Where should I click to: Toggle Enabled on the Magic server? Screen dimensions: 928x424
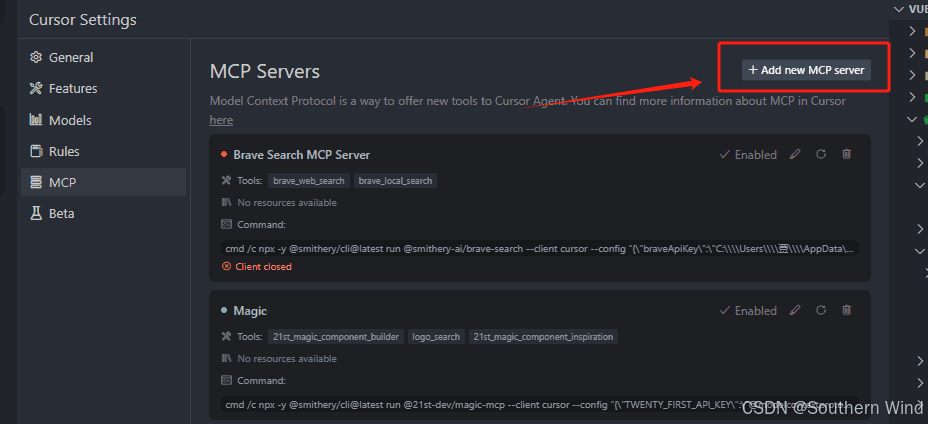(748, 310)
